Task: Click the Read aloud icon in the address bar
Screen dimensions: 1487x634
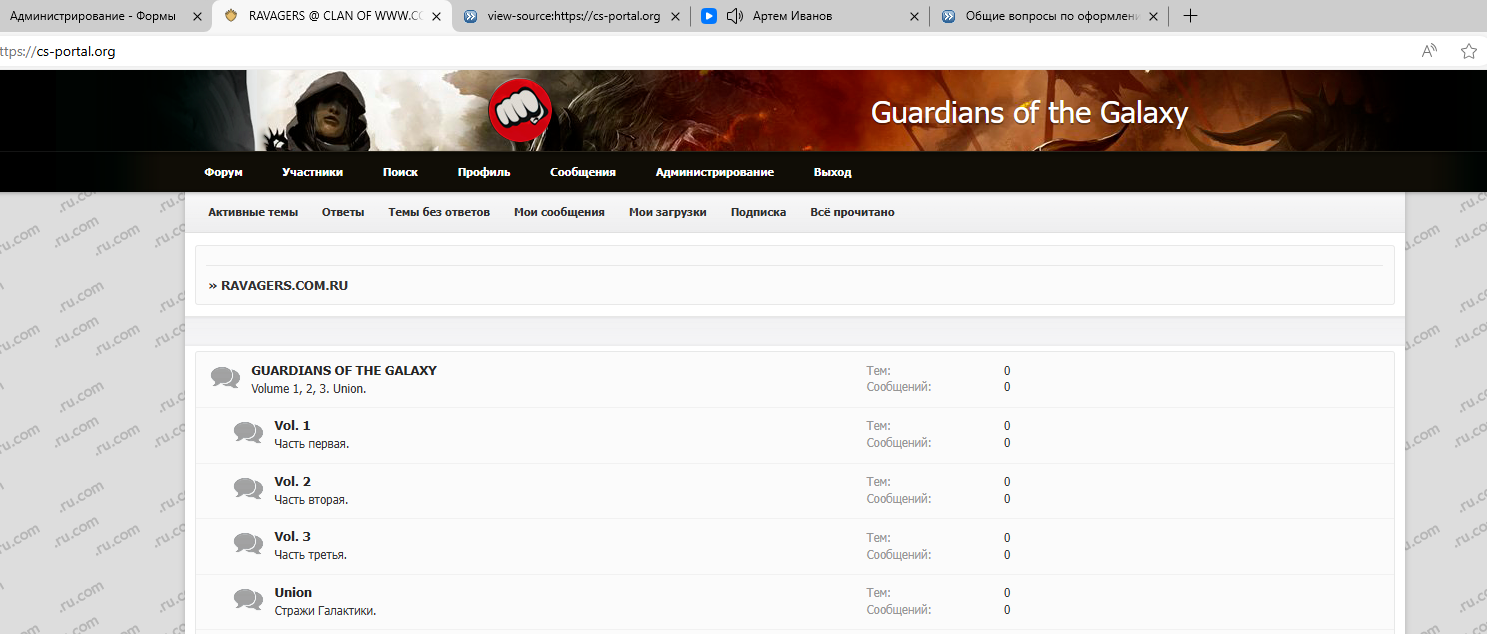Action: point(1430,51)
